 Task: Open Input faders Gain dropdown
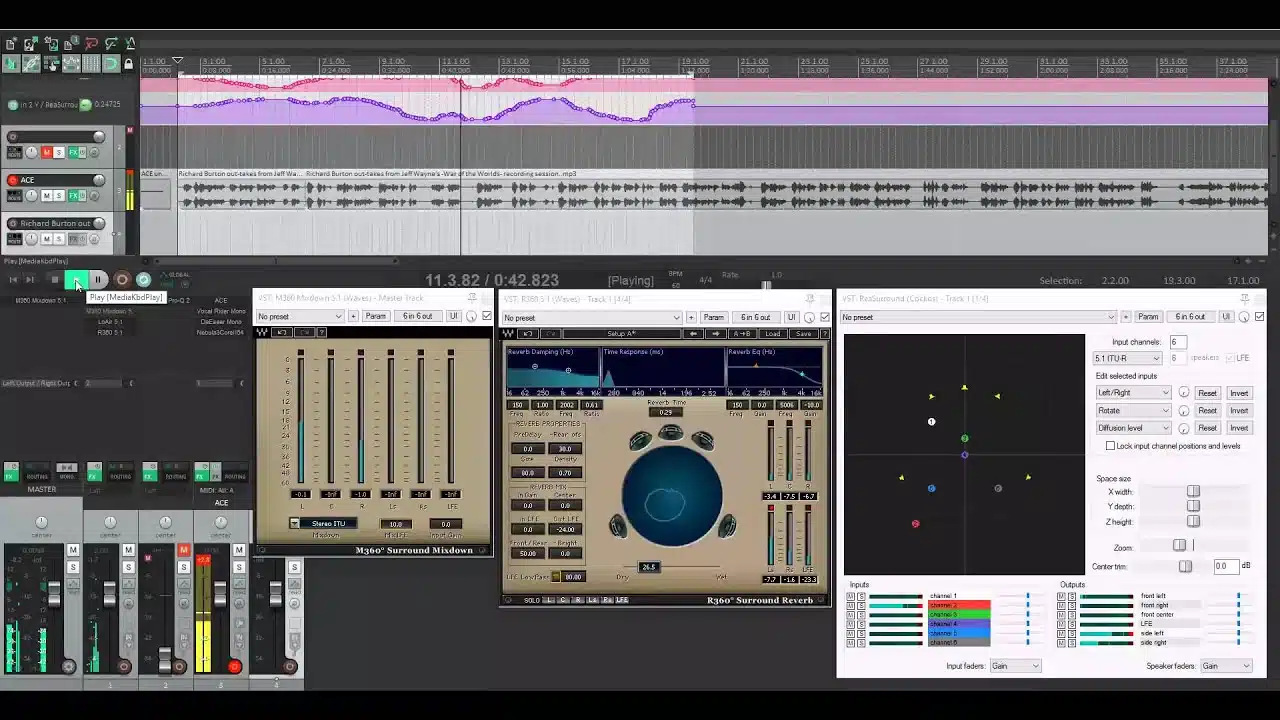point(1015,666)
